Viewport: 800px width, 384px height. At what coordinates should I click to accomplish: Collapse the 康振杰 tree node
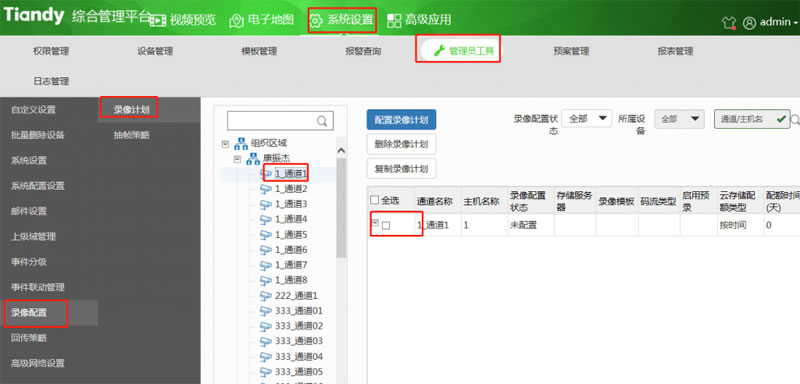tap(237, 159)
